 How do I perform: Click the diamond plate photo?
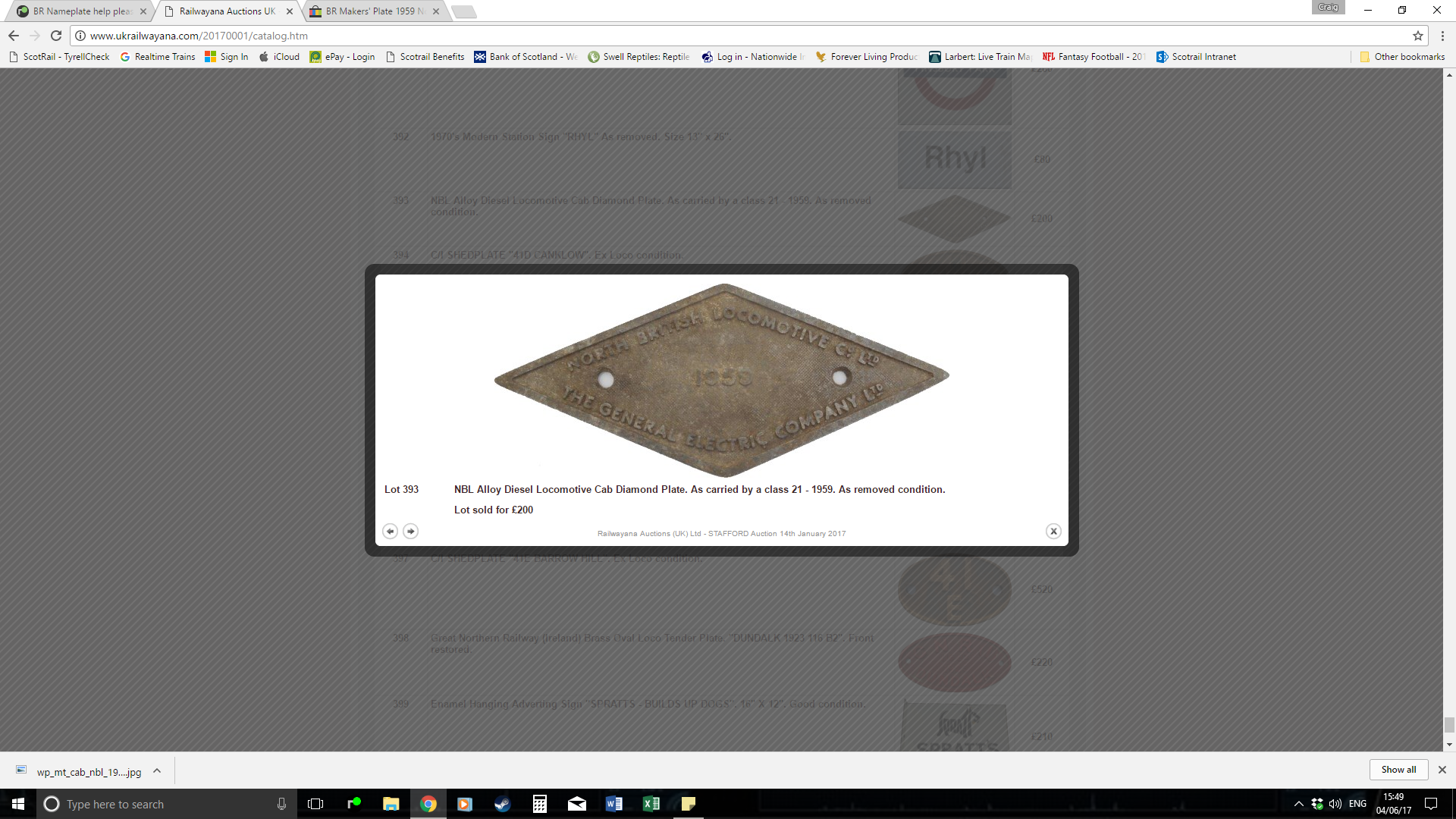tap(722, 380)
